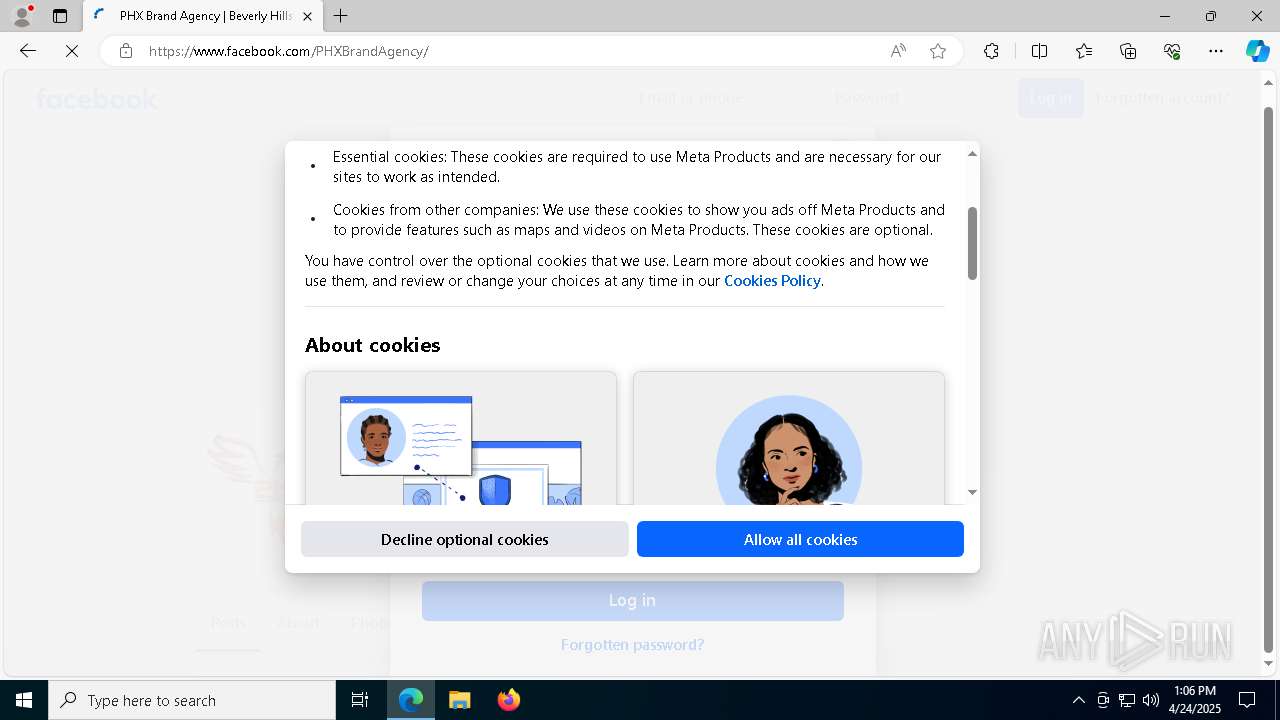The image size is (1280, 720).
Task: Select the PHX Brand Agency tab
Action: (x=203, y=16)
